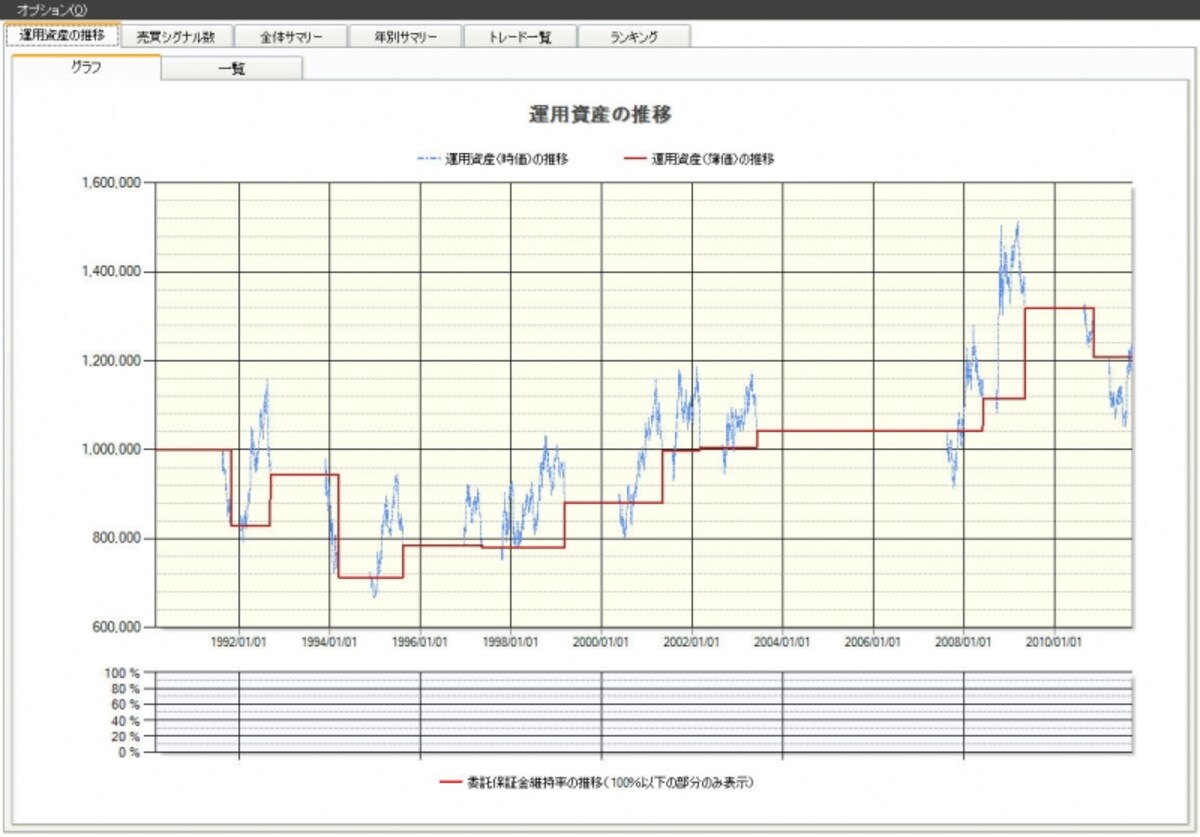This screenshot has width=1200, height=837.
Task: Click the blue 運用資産(時価)の推移 legend entry
Action: 492,158
